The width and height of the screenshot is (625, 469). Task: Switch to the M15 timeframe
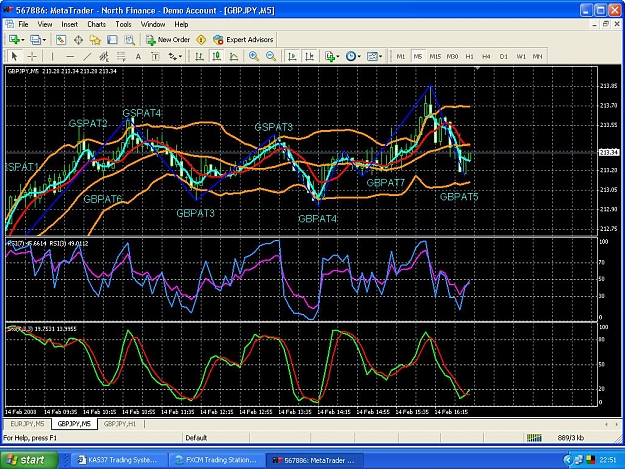pos(435,56)
